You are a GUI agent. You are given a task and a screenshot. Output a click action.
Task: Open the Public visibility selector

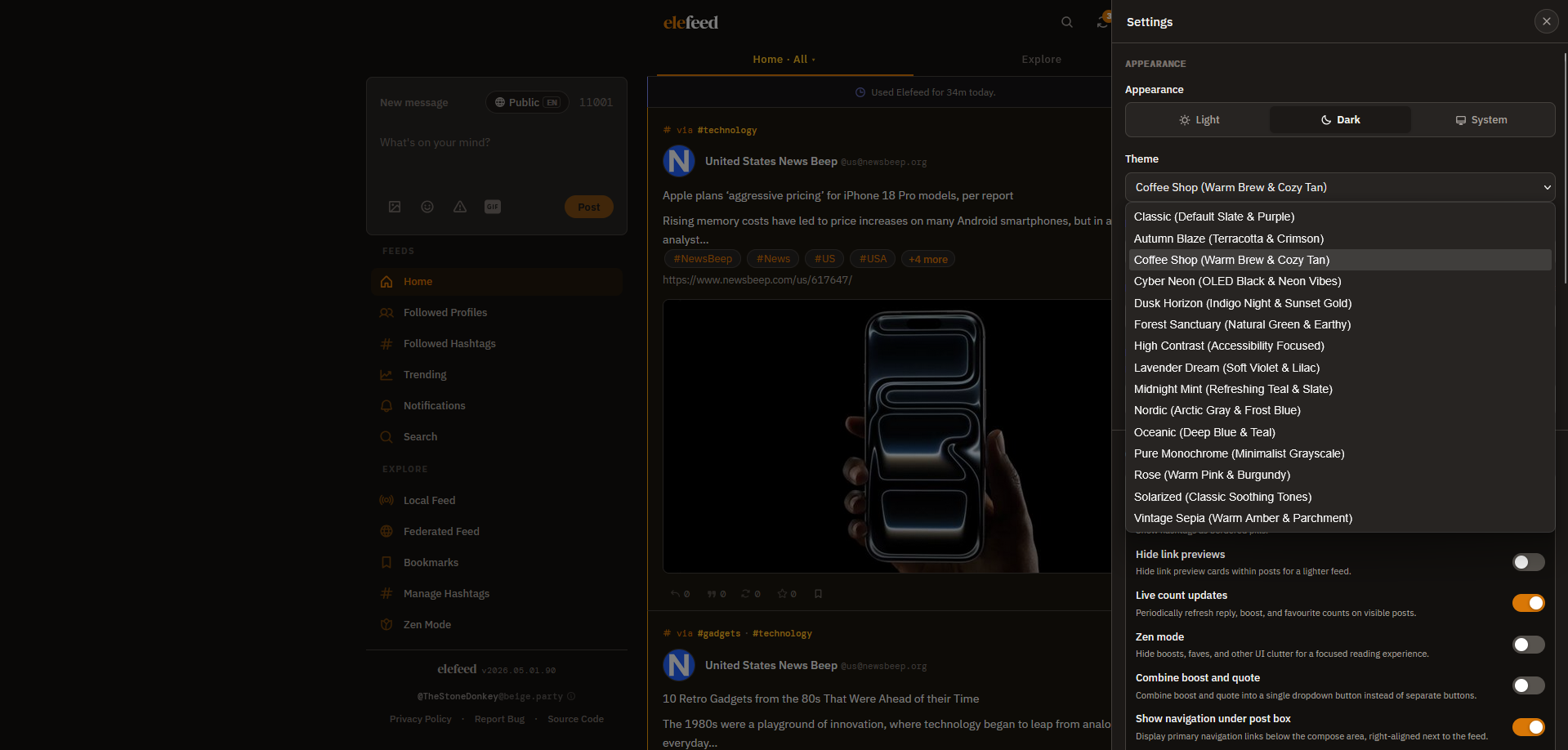[x=527, y=102]
